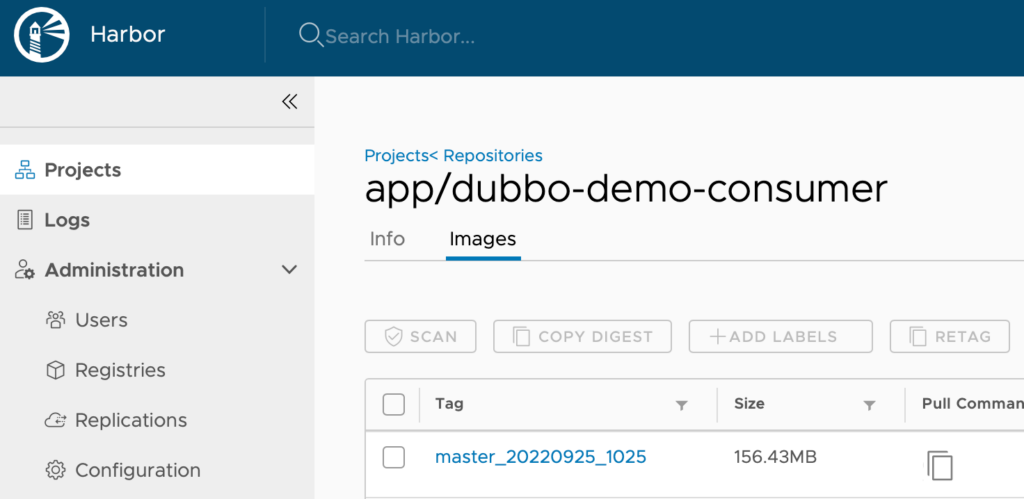Click the Harbor lighthouse logo

click(42, 35)
